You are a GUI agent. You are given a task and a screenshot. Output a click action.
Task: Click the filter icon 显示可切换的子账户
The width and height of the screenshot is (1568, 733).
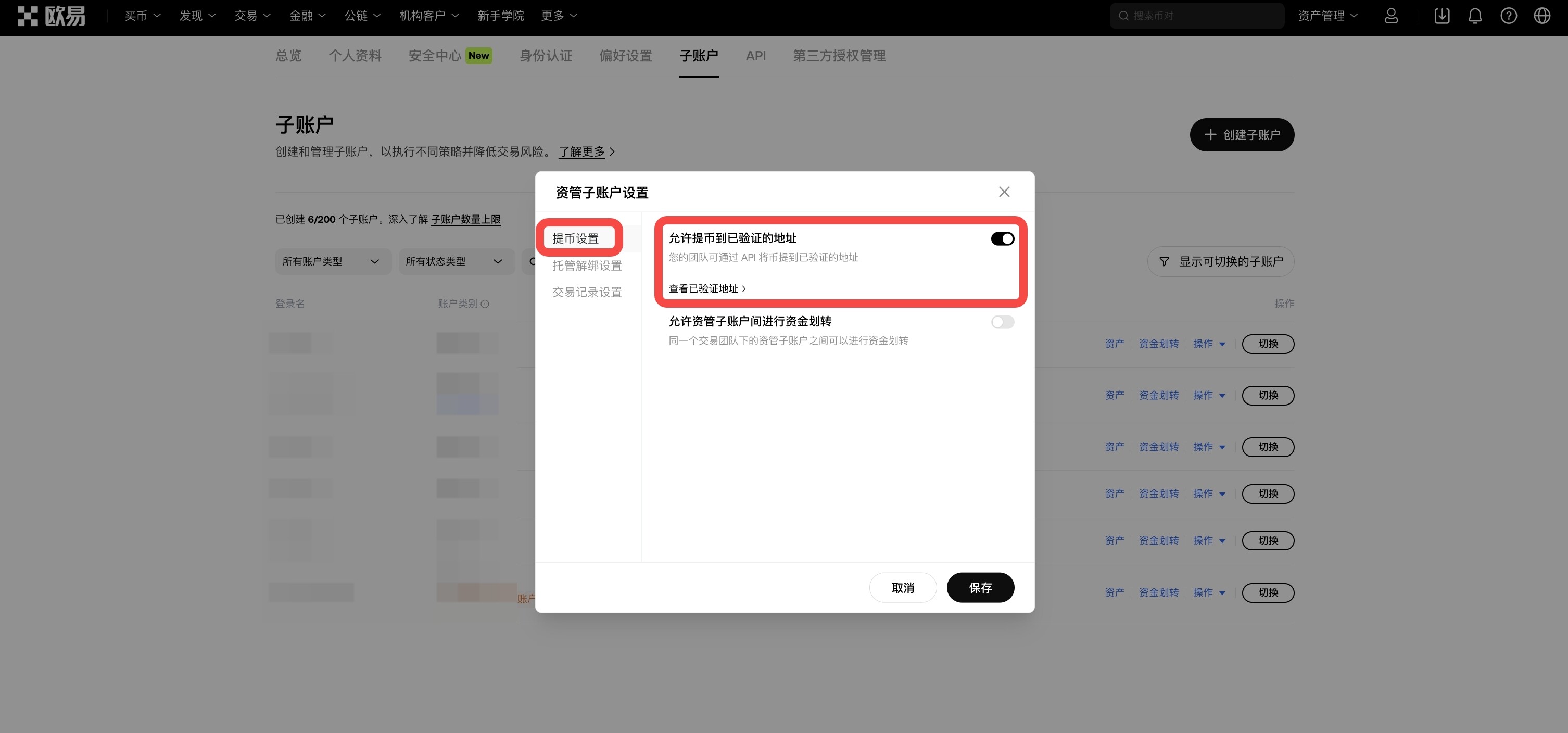point(1164,261)
